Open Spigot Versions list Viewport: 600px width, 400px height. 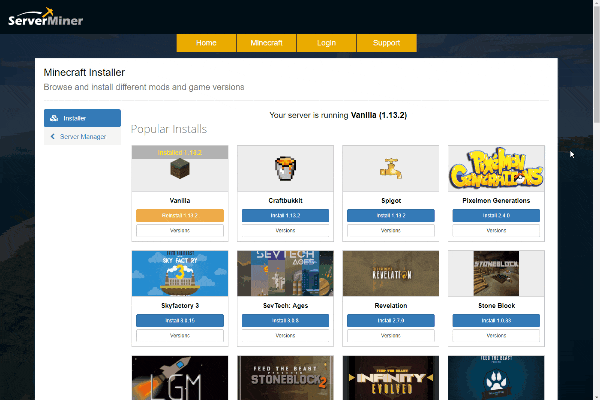coord(391,230)
